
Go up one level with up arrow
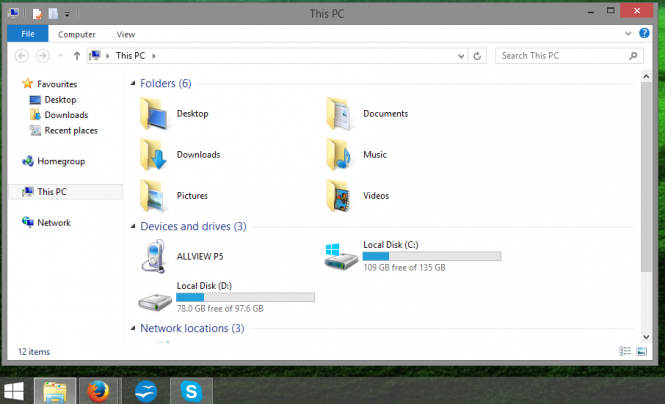[77, 56]
